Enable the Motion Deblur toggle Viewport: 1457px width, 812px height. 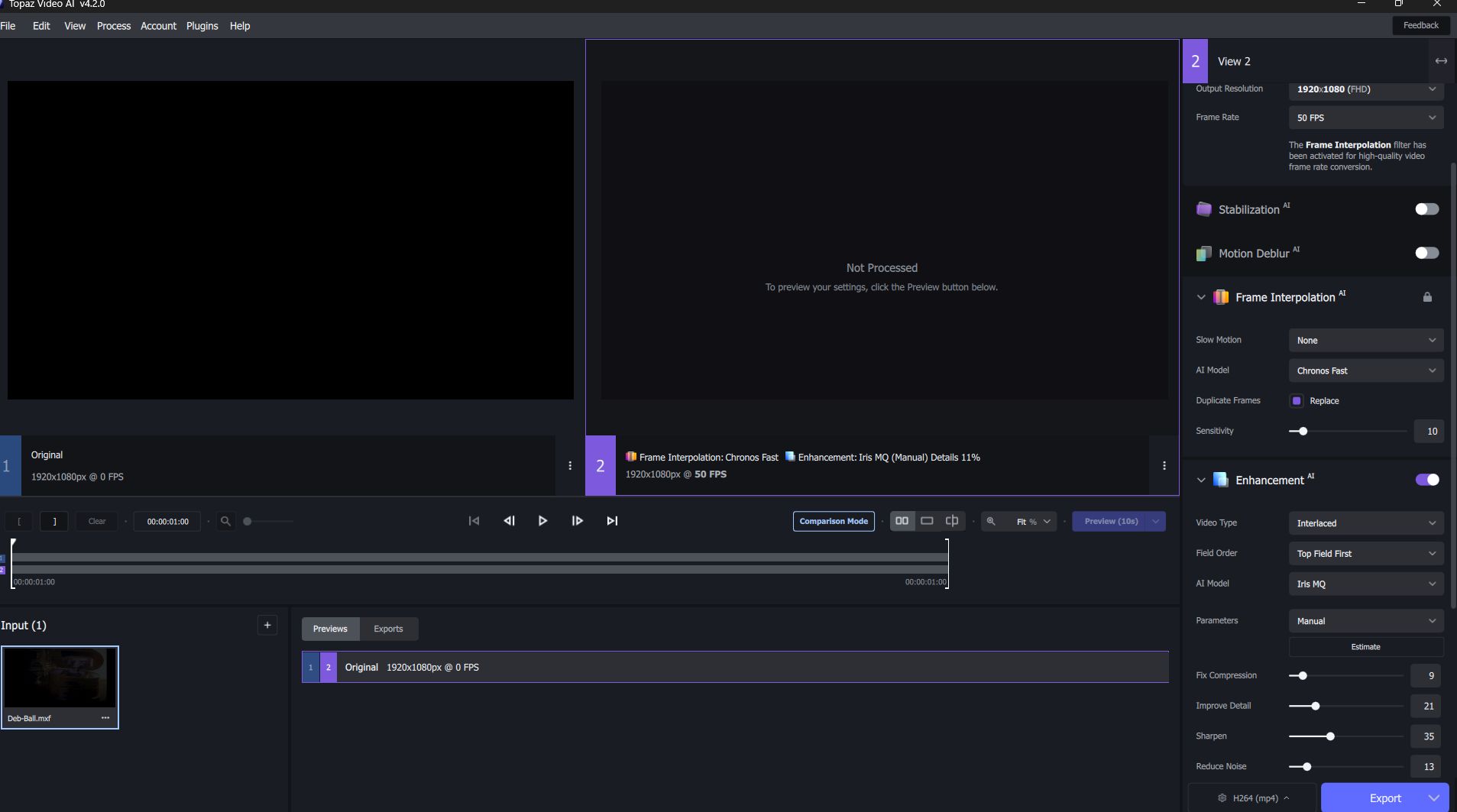coord(1426,253)
